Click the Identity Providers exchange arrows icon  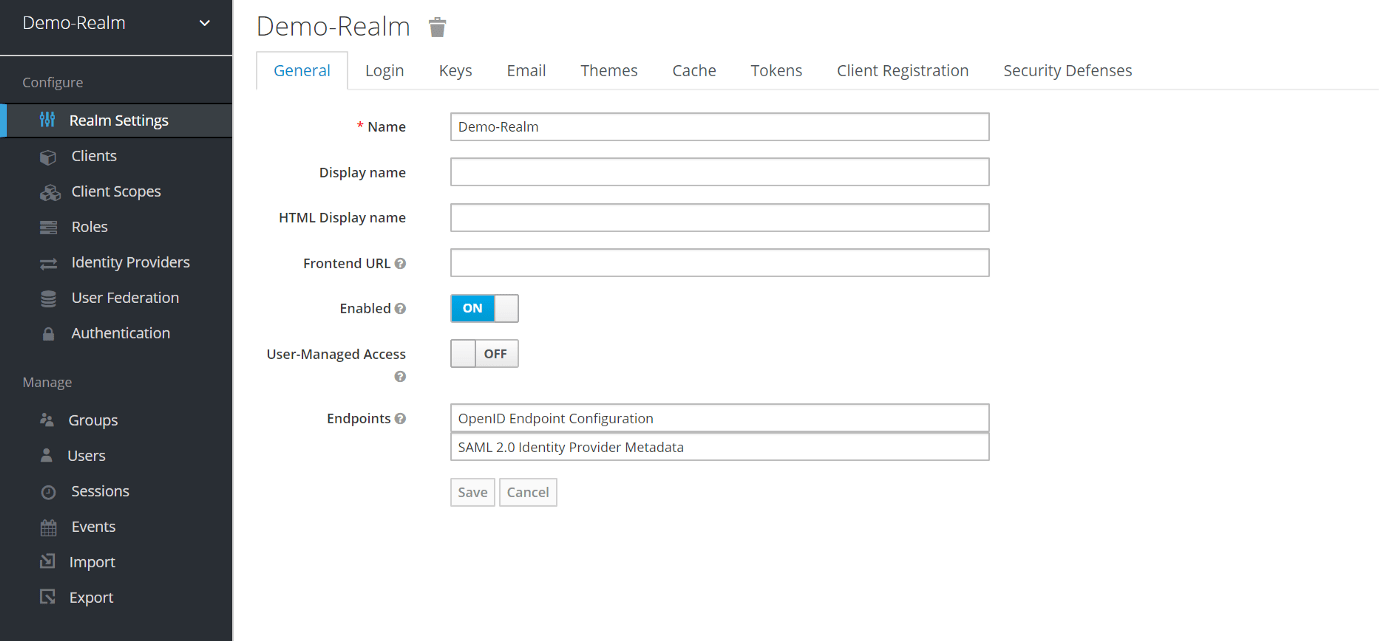[48, 263]
